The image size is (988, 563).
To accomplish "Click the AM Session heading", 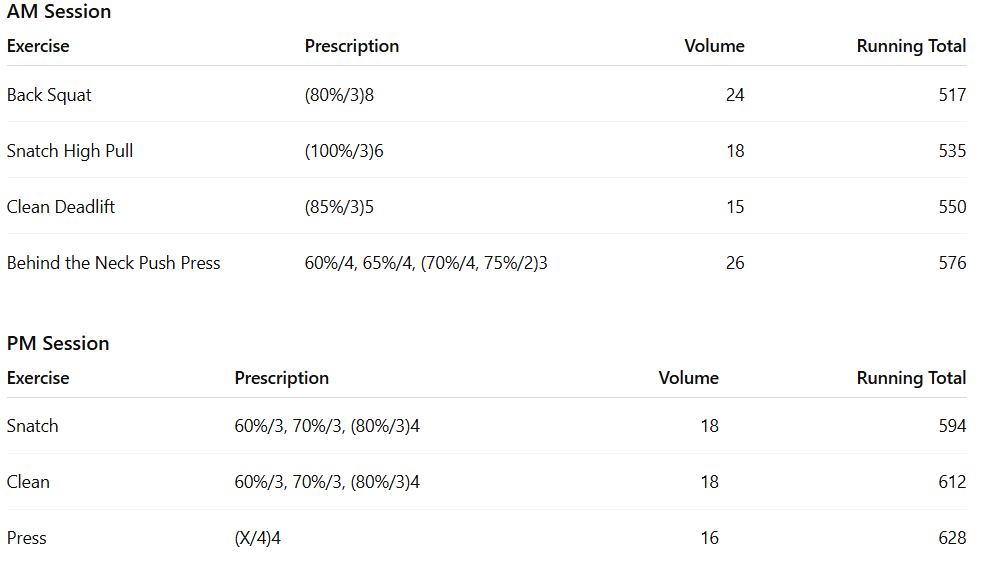I will coord(59,12).
